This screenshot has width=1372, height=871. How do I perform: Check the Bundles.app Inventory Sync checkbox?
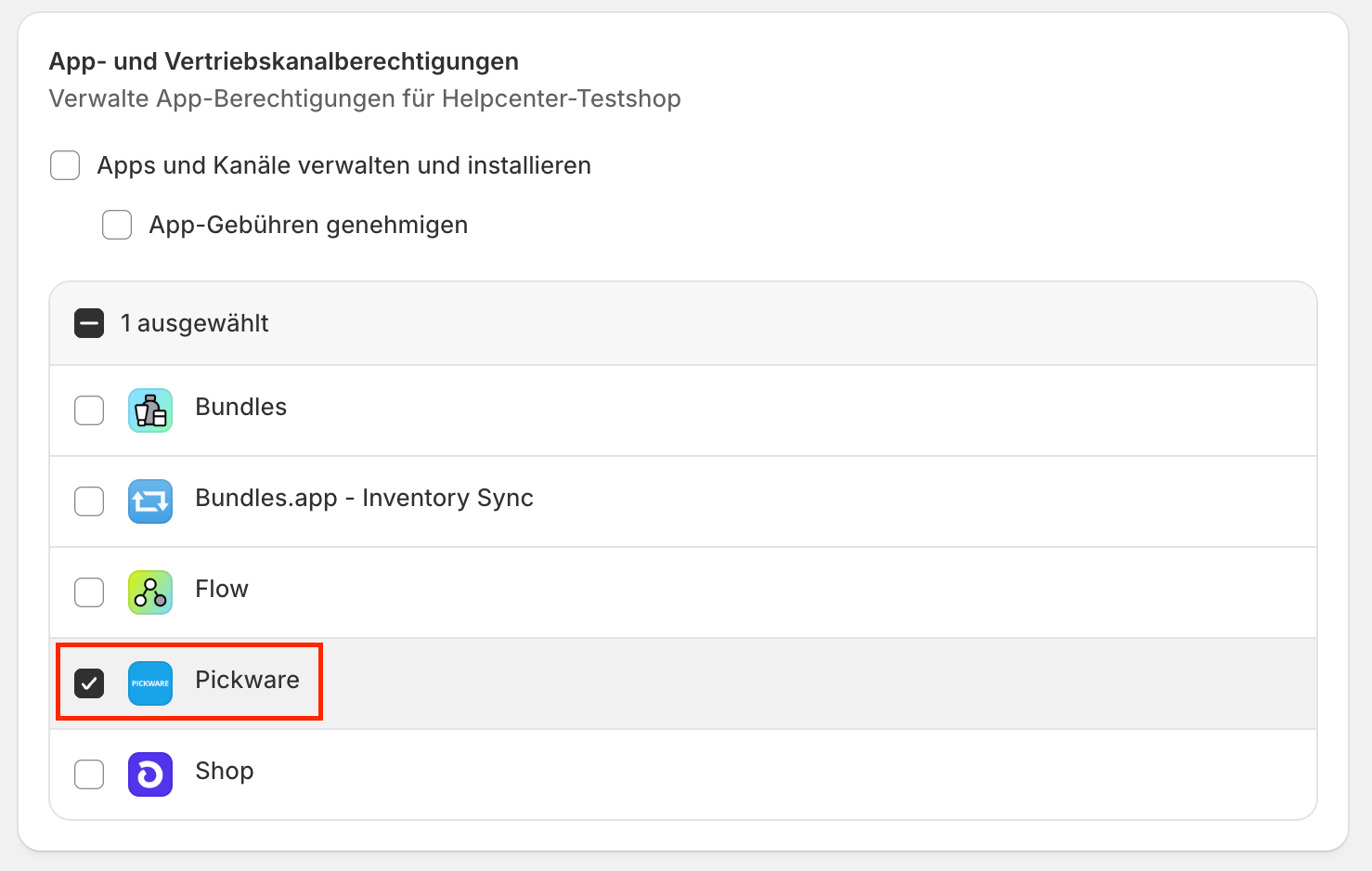pos(89,501)
